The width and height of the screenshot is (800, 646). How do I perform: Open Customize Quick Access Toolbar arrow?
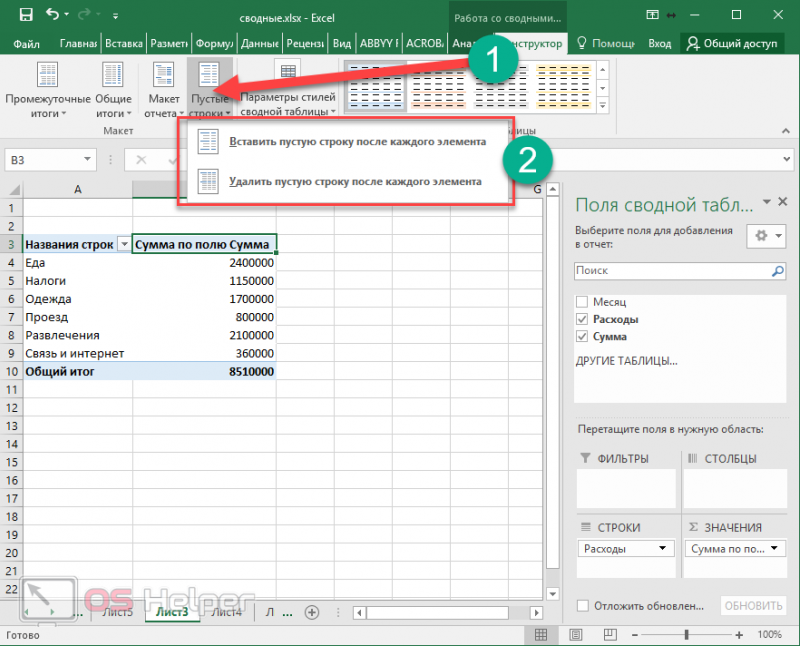point(116,16)
